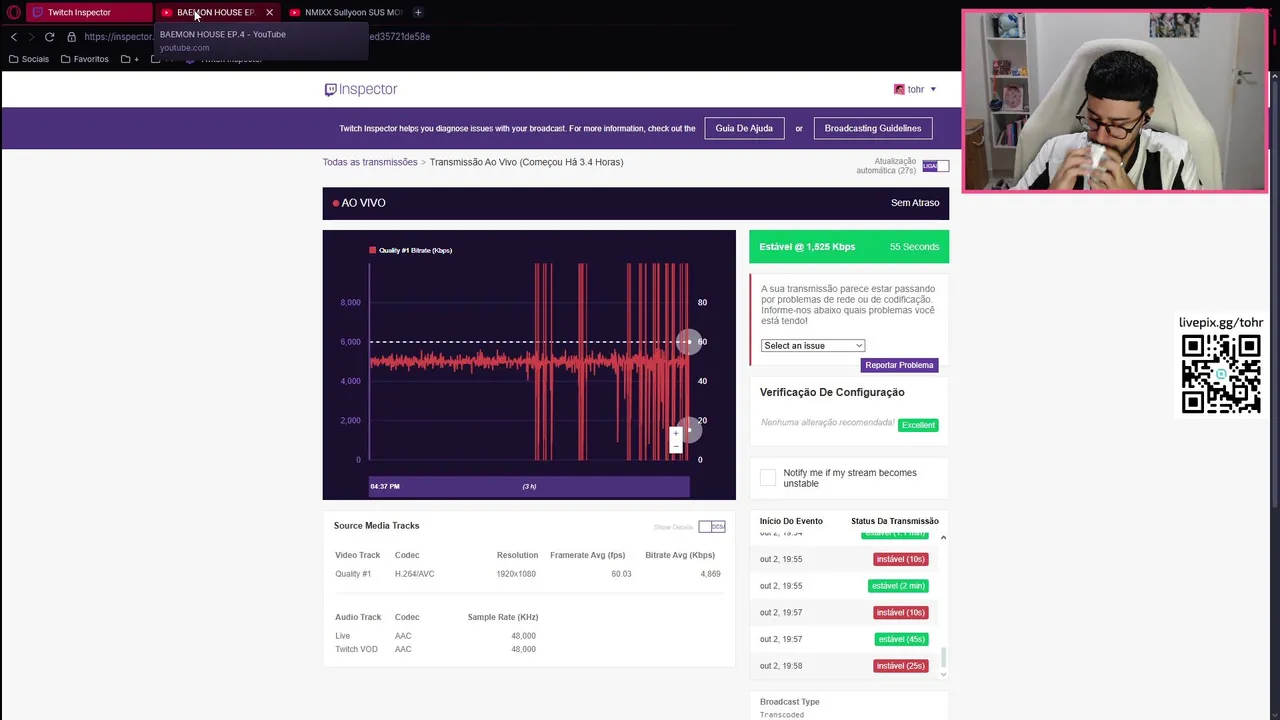Click the 4,869 bitrate average value

tap(711, 574)
